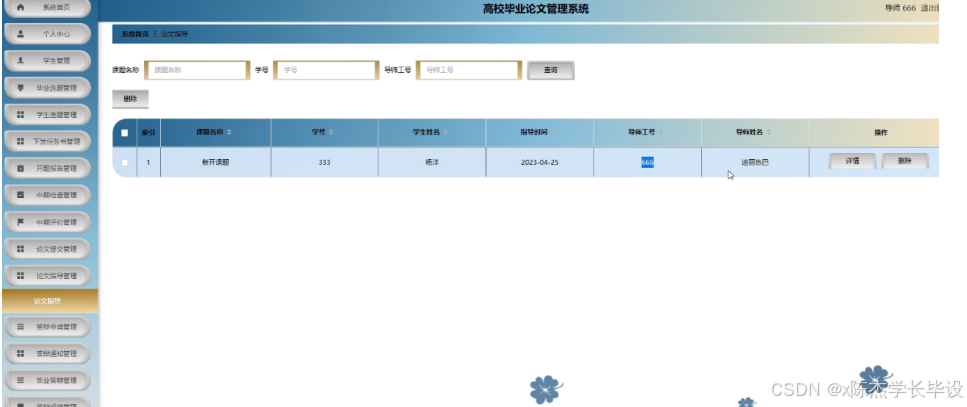Sort table by 学号 sort arrows
967x407 pixels.
click(x=331, y=133)
